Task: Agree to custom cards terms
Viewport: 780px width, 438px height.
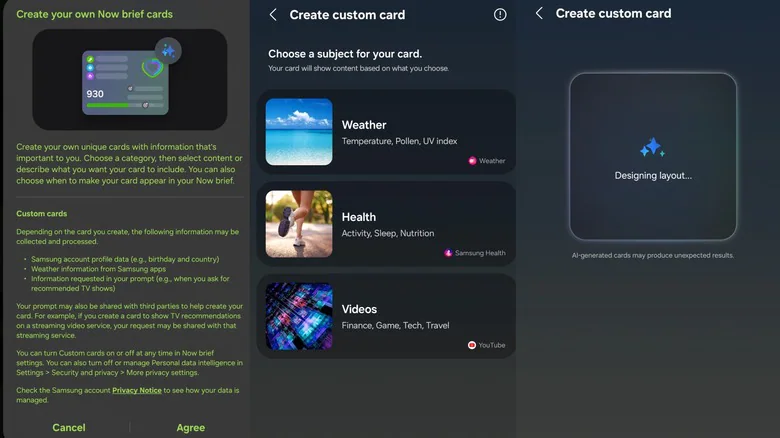Action: pos(191,428)
